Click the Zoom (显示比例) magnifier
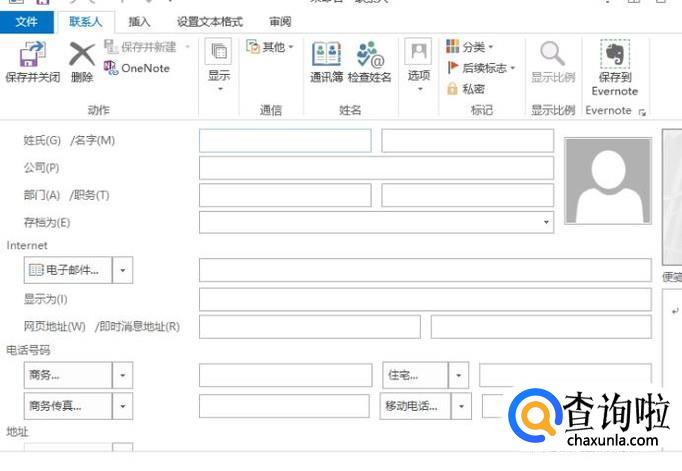 pos(552,53)
